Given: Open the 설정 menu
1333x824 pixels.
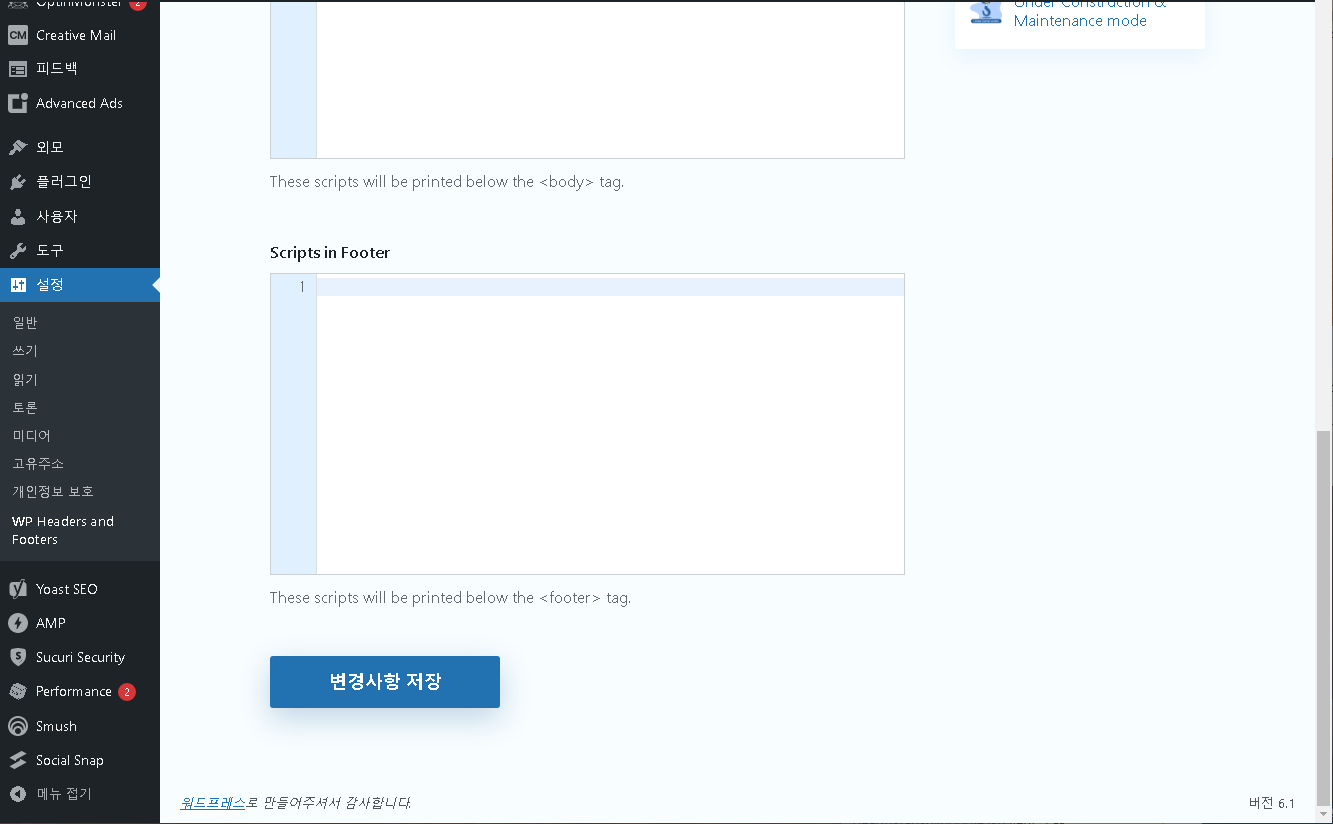Looking at the screenshot, I should pos(80,285).
